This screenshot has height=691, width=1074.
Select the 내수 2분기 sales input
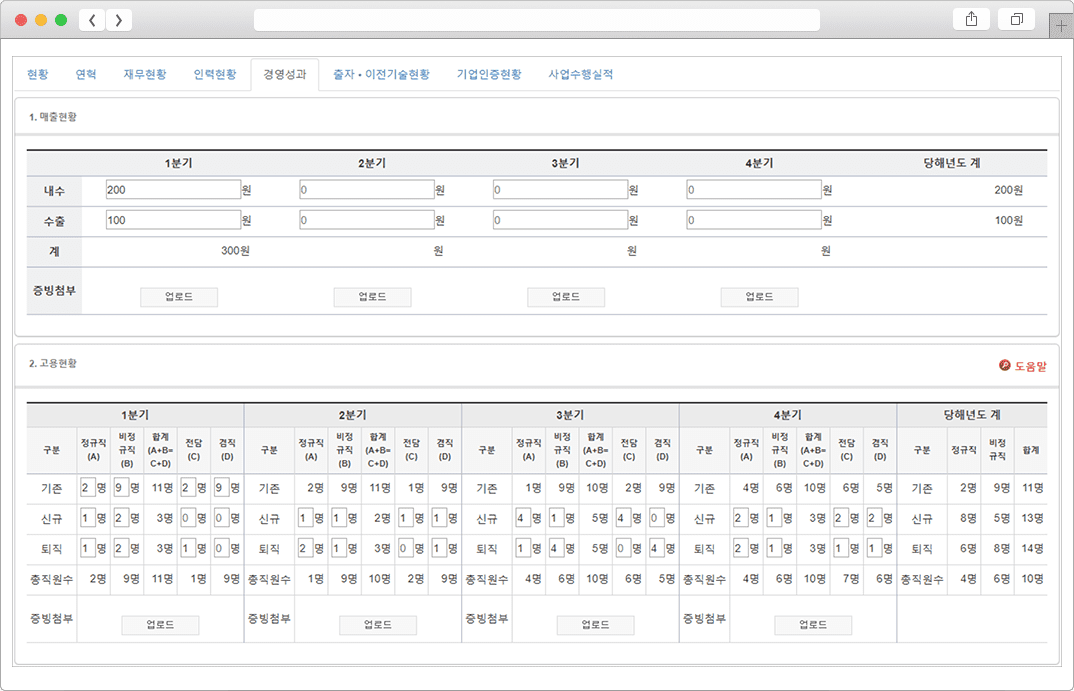coord(366,190)
